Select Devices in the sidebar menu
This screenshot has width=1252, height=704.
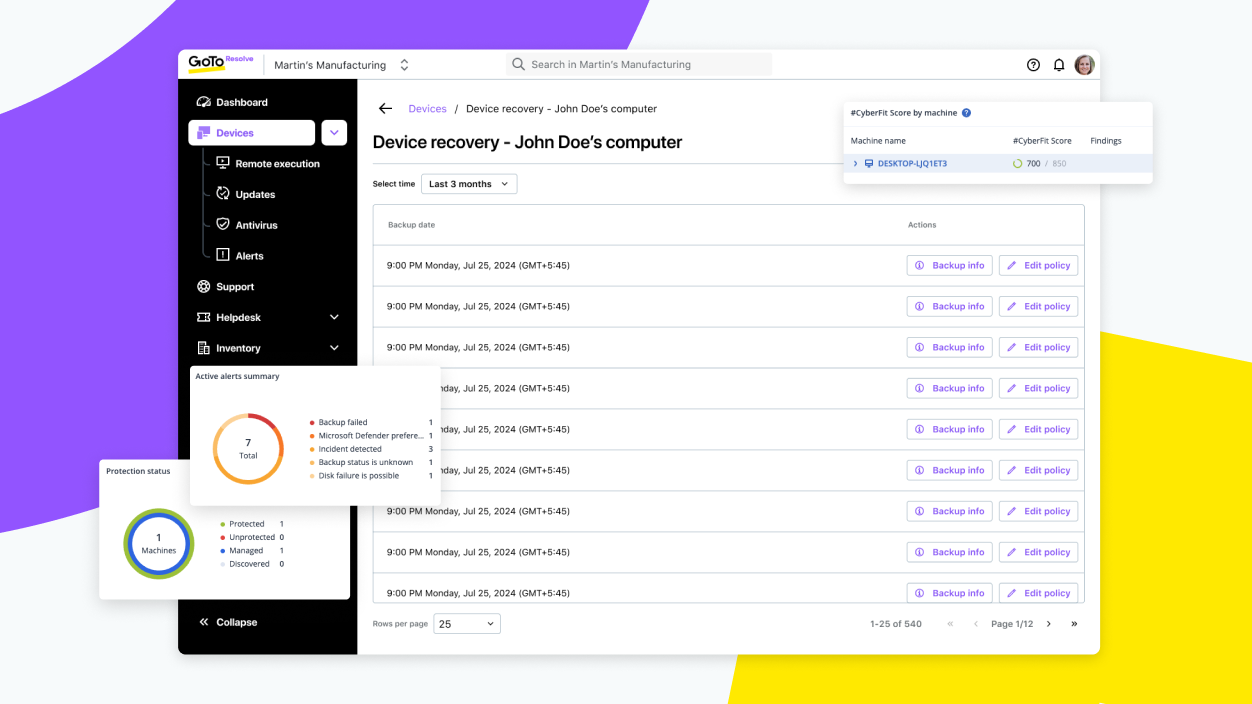click(x=232, y=132)
